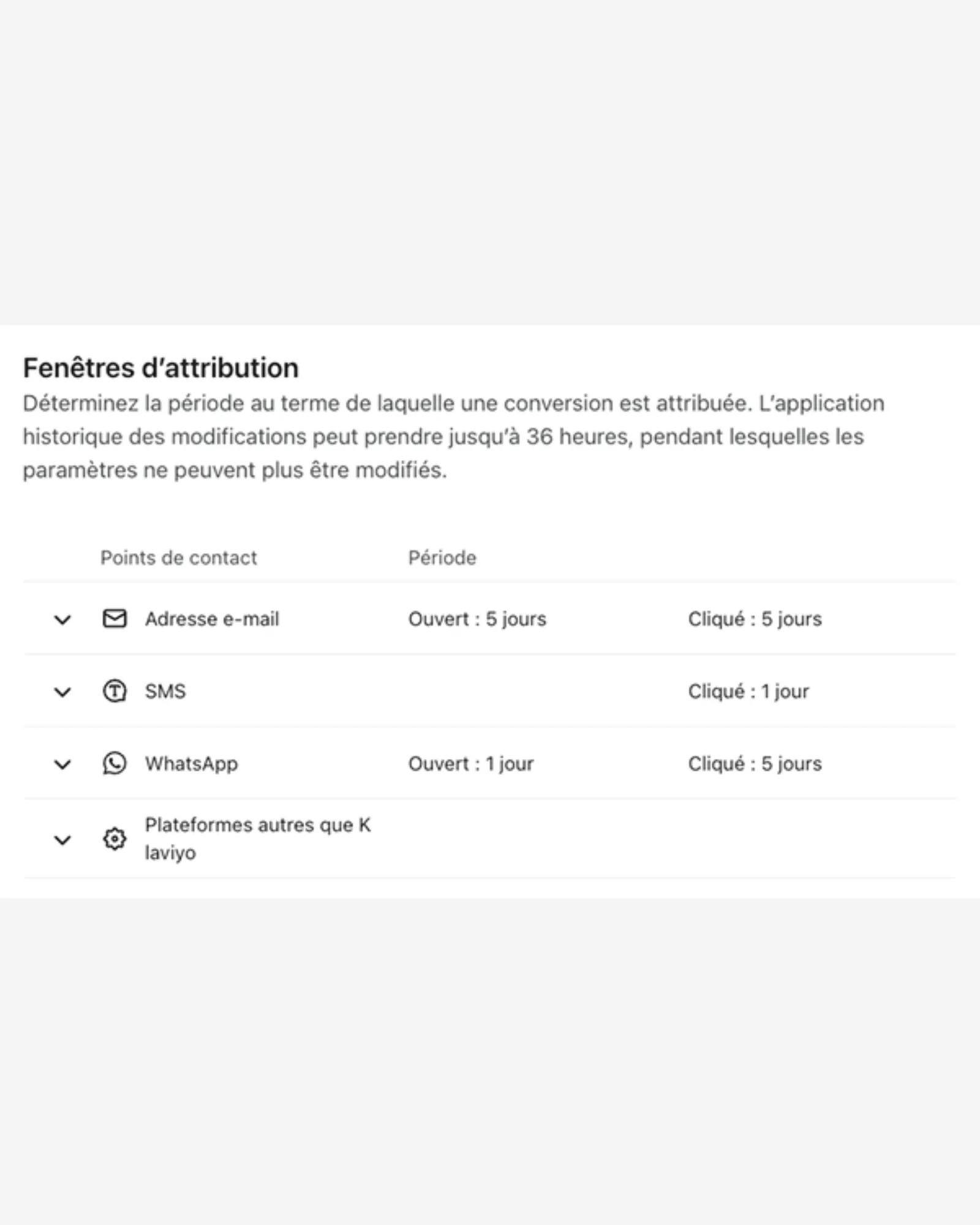Click the Points de contact column header

tap(179, 558)
